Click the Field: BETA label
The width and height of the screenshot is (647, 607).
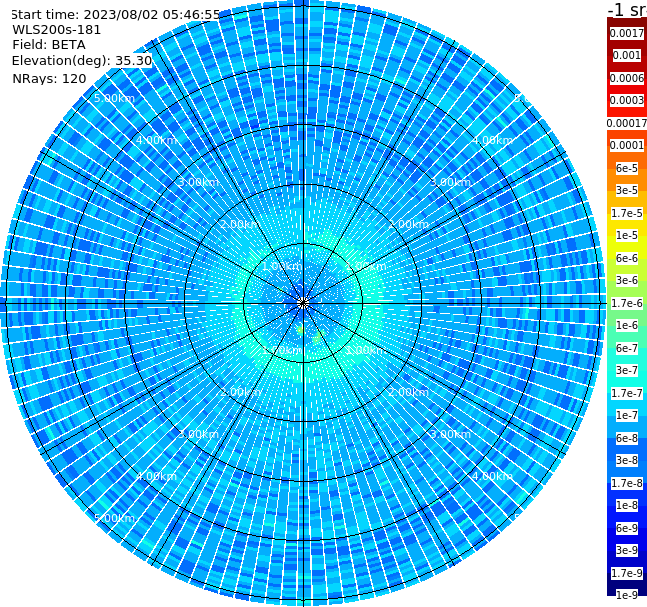point(49,45)
